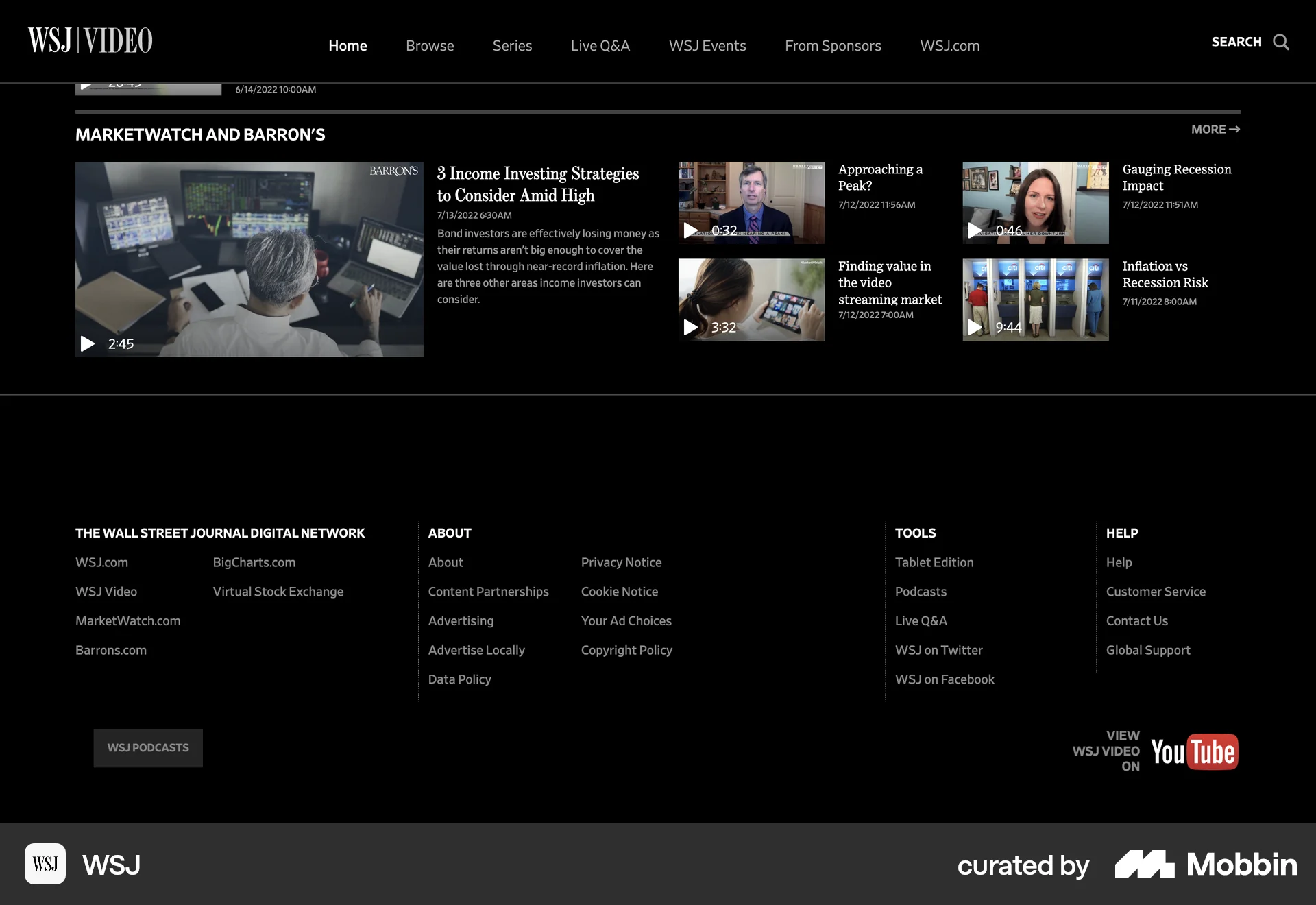The height and width of the screenshot is (905, 1316).
Task: Open the WSJ Events navigation item
Action: [x=707, y=46]
